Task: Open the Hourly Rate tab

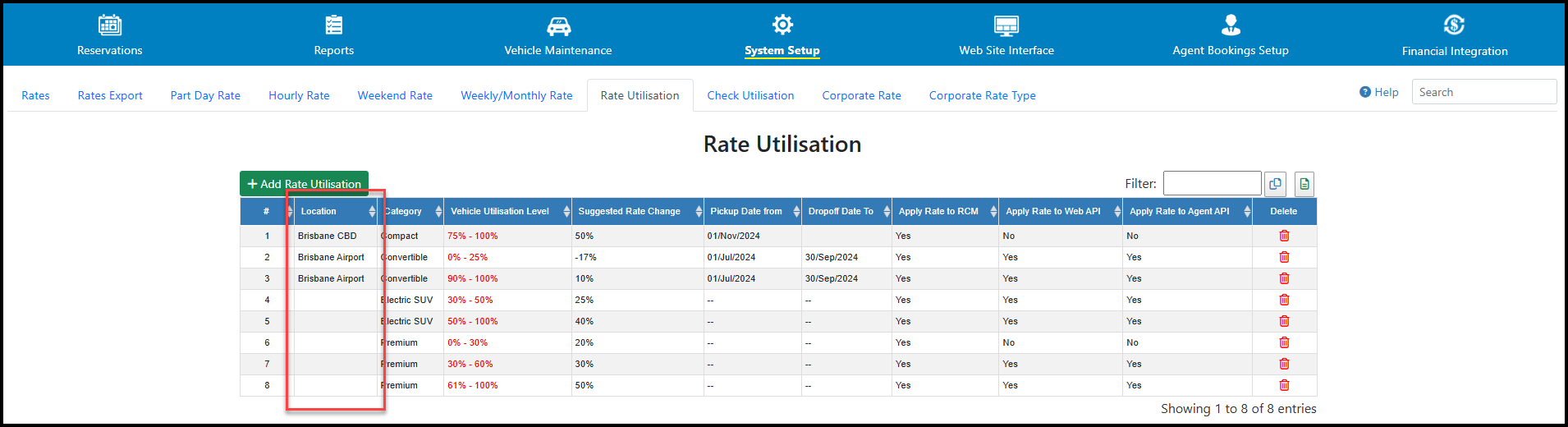Action: [x=299, y=95]
